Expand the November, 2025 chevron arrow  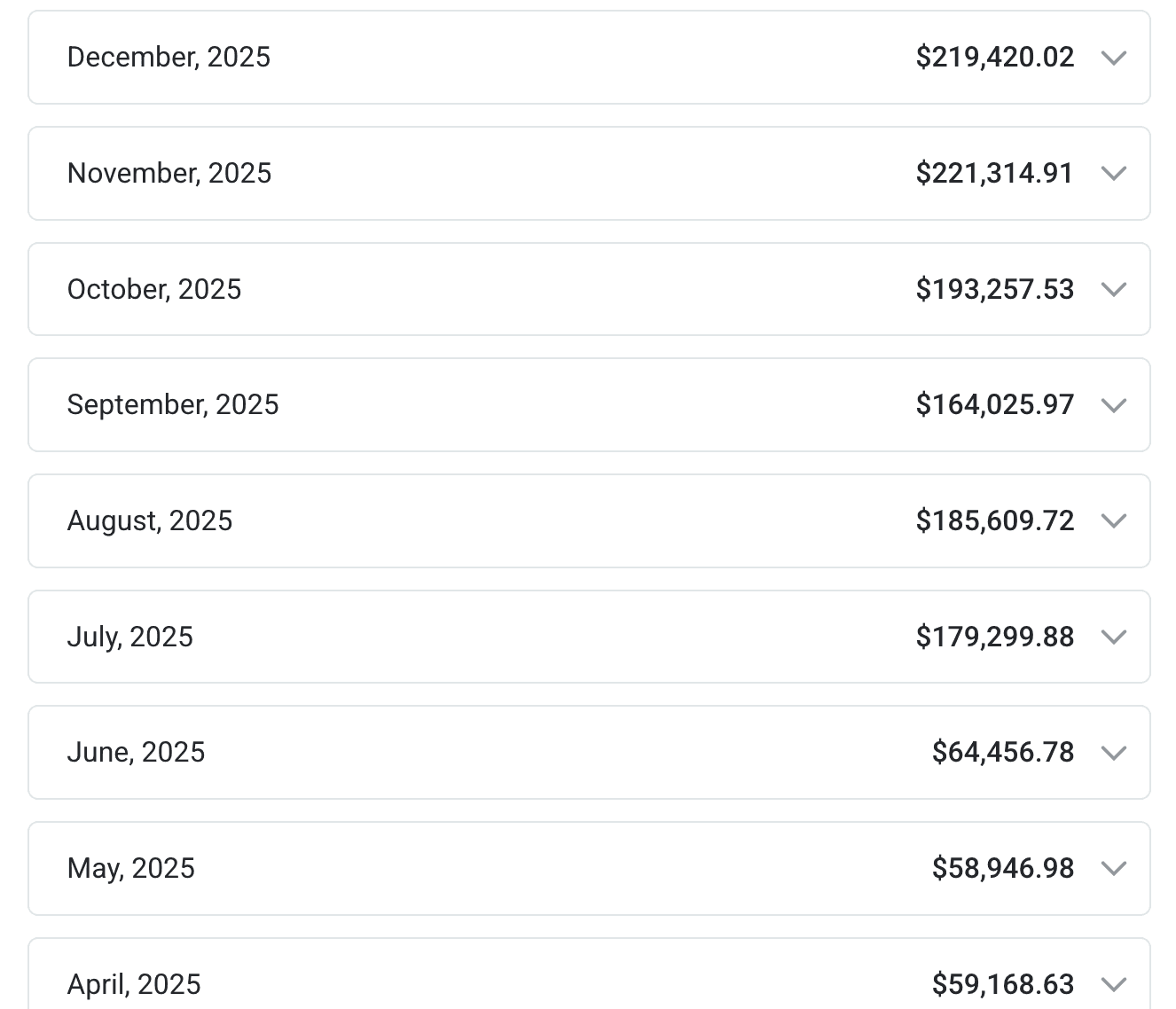click(1113, 174)
